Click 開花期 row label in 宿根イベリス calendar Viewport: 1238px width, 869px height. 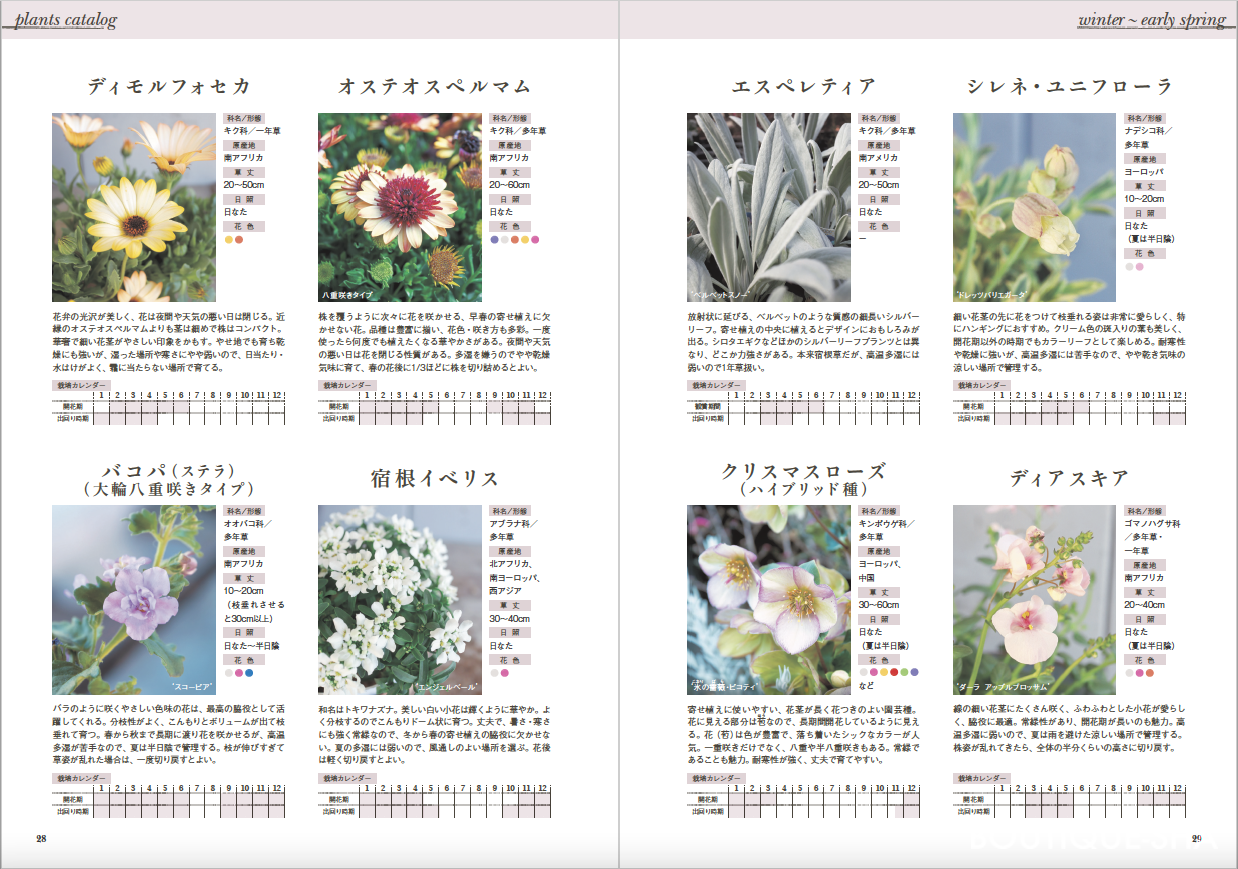tap(339, 800)
